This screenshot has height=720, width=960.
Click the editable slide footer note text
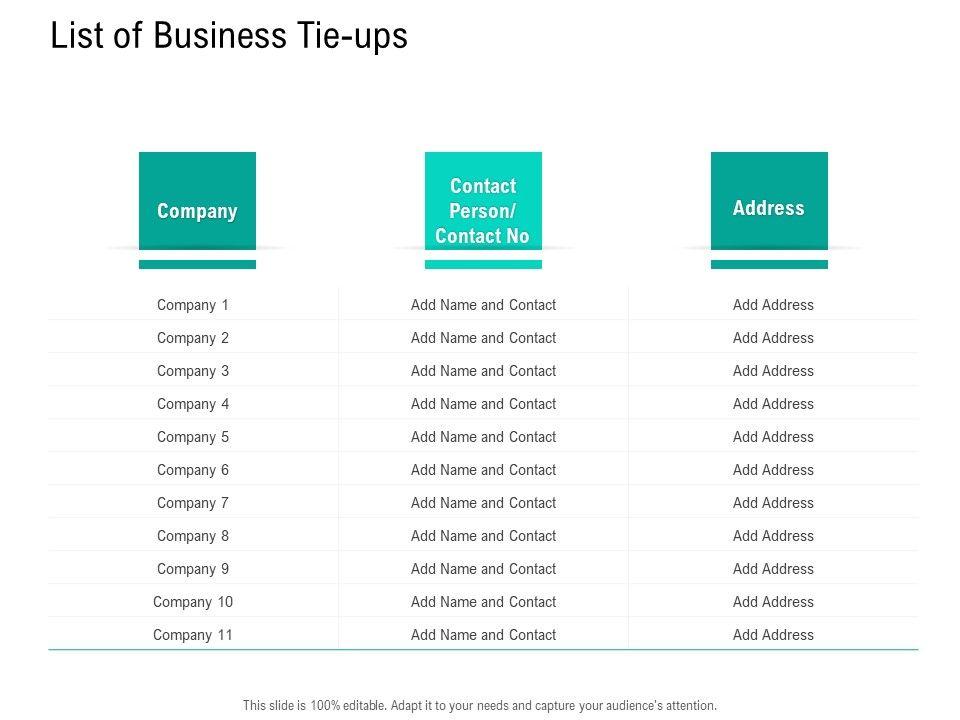(x=480, y=705)
